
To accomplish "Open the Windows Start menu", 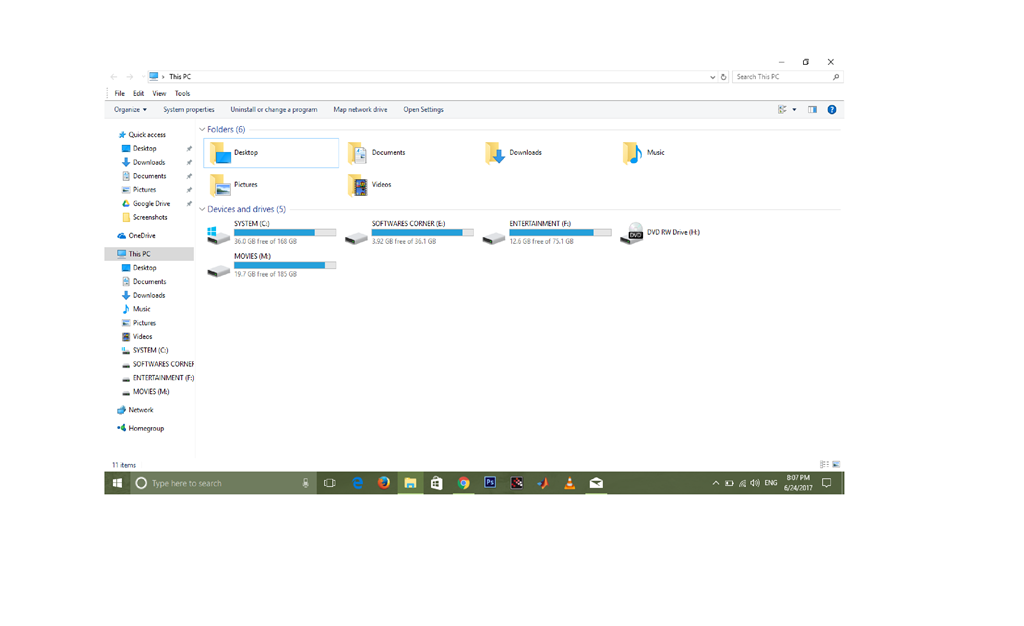I will (x=118, y=483).
